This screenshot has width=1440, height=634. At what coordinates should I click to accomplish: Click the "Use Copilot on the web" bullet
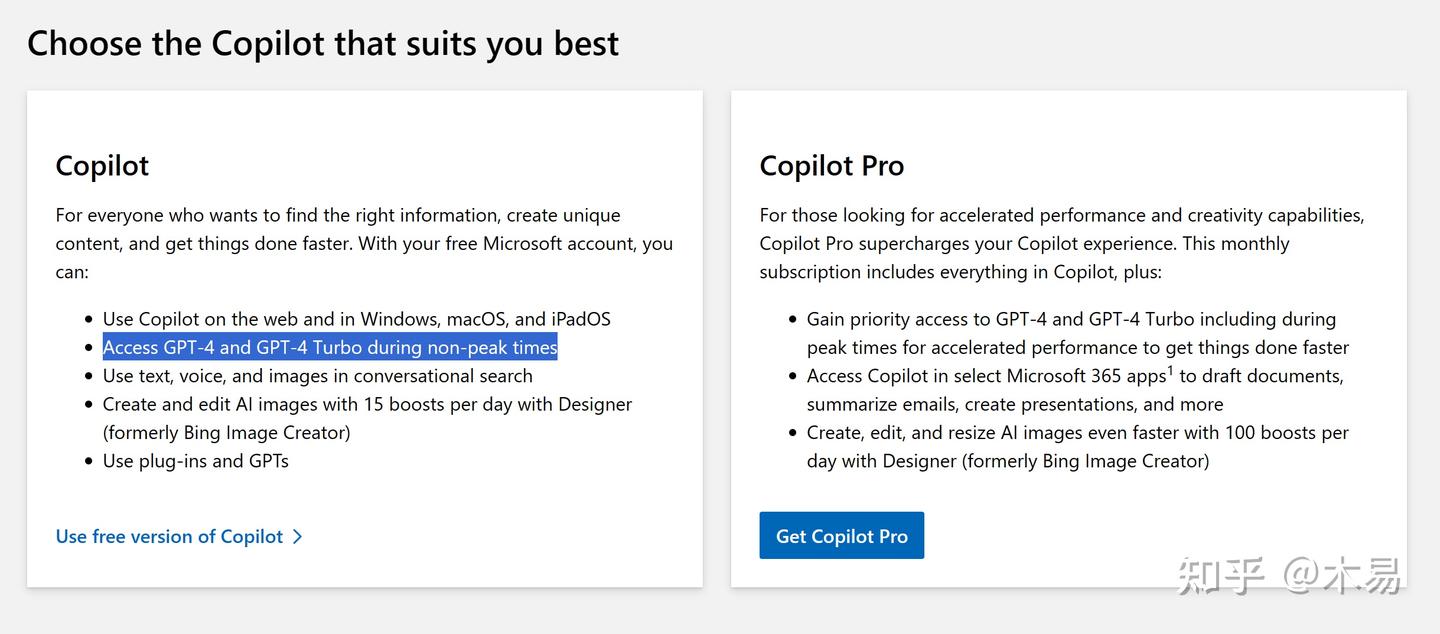coord(356,319)
